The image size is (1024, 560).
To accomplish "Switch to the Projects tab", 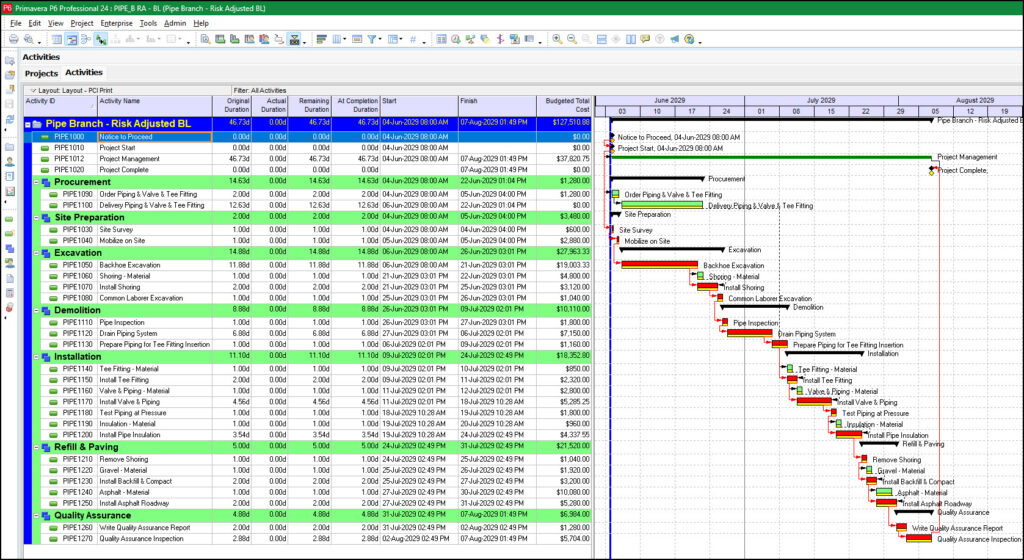I will (x=41, y=73).
